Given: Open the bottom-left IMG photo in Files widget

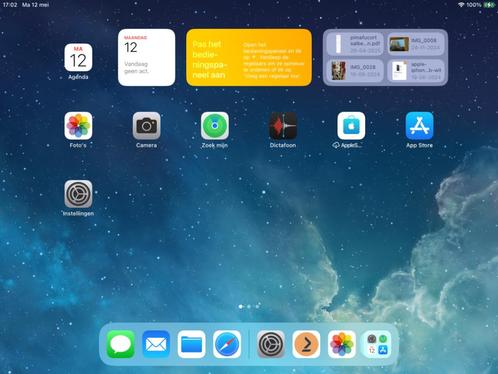Looking at the screenshot, I should point(355,70).
